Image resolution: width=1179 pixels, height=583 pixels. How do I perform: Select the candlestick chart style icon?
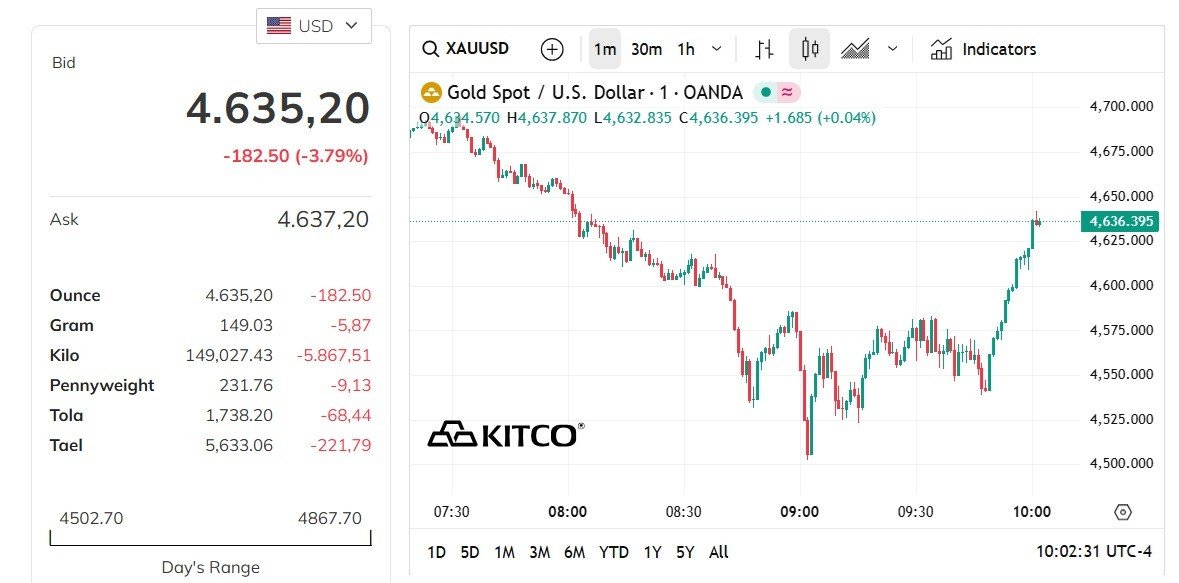[810, 49]
